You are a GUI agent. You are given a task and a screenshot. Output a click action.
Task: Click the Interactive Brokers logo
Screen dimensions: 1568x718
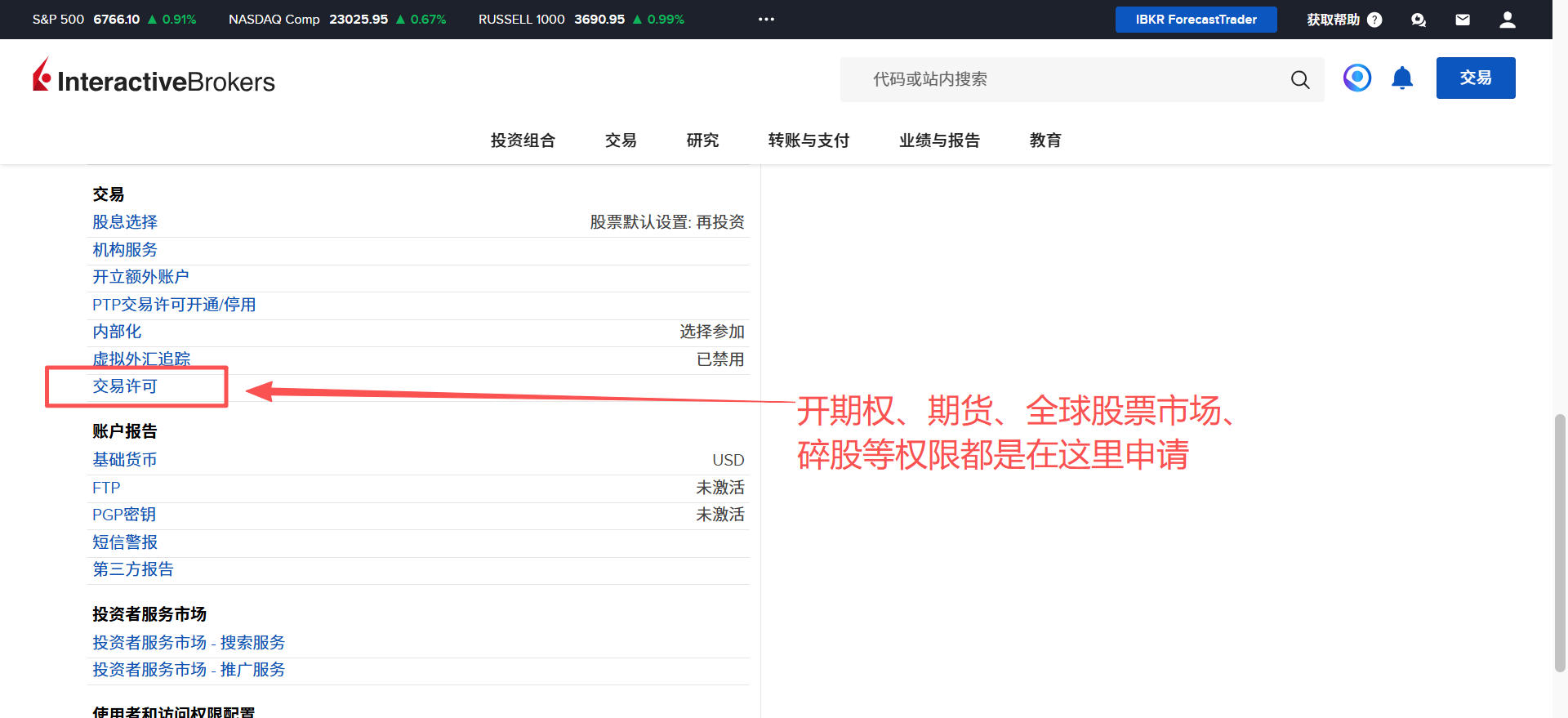click(154, 78)
